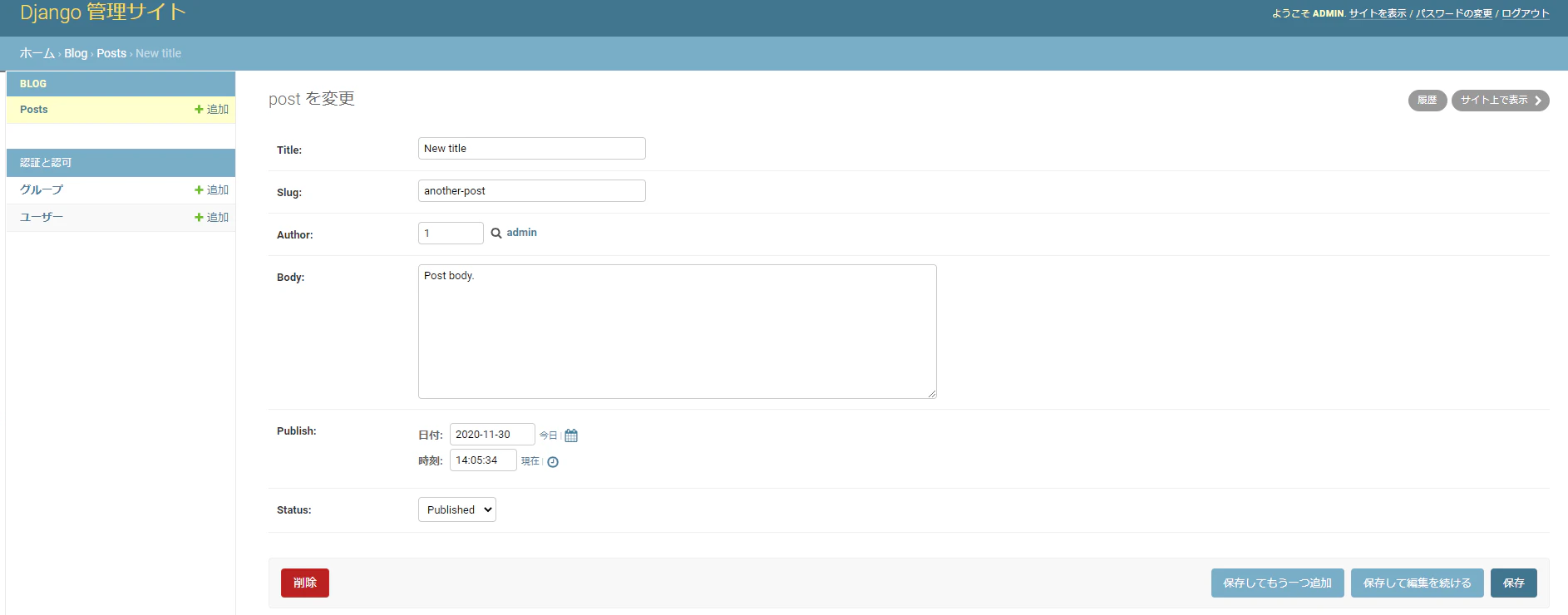
Task: Select グループ in the sidebar
Action: tap(42, 189)
